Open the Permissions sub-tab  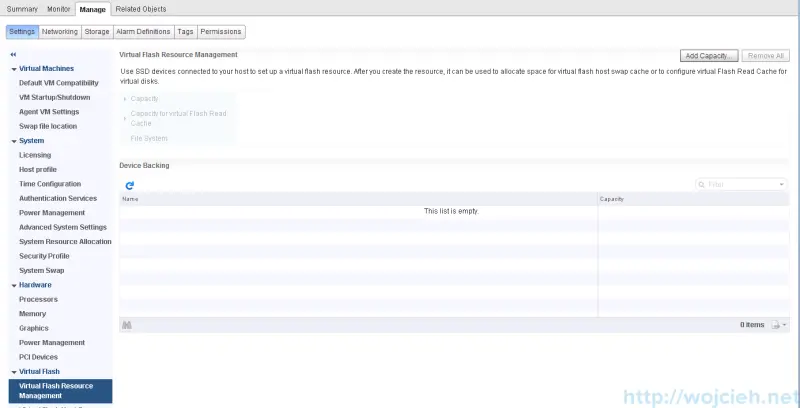(221, 32)
